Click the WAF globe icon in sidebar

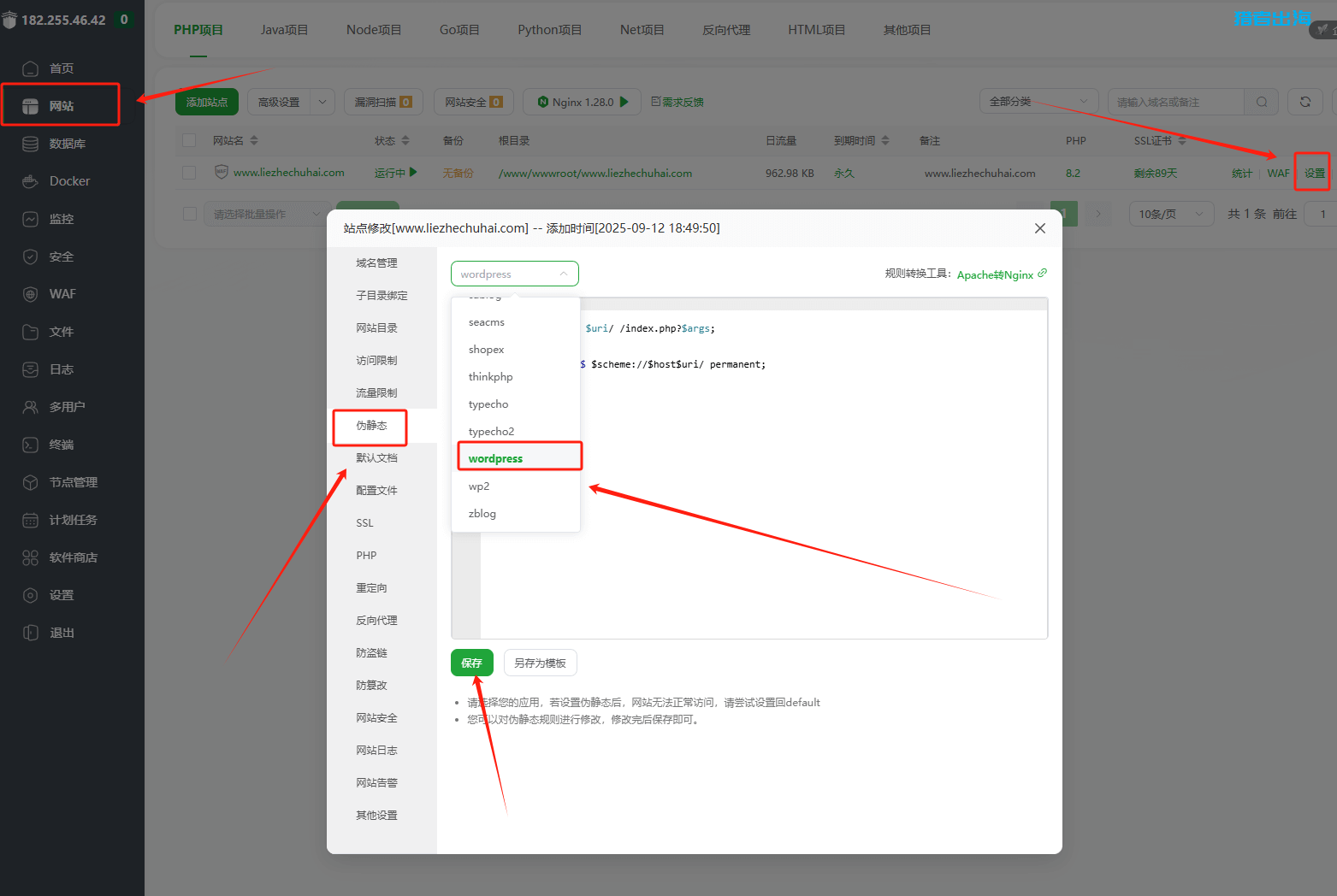coord(30,294)
